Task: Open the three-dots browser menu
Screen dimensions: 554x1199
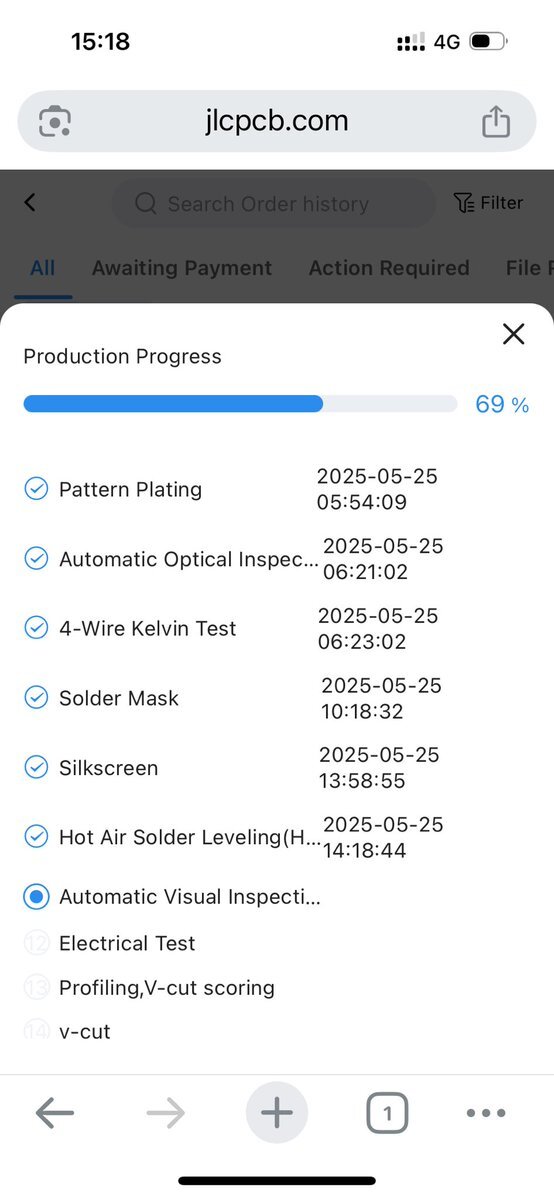Action: tap(486, 1113)
